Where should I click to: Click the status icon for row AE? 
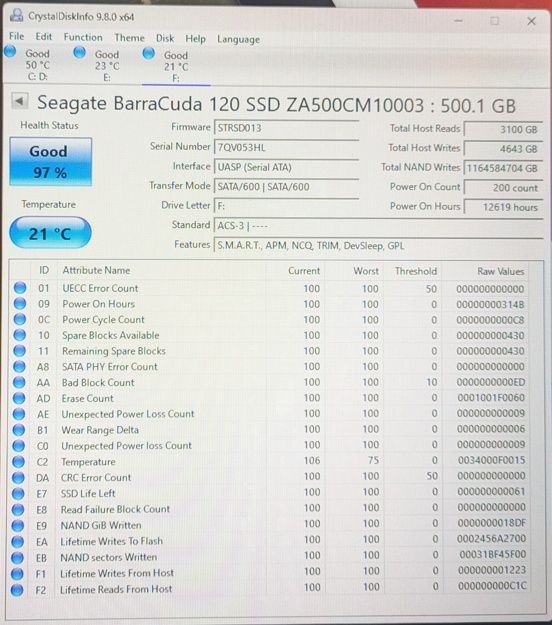pos(19,414)
